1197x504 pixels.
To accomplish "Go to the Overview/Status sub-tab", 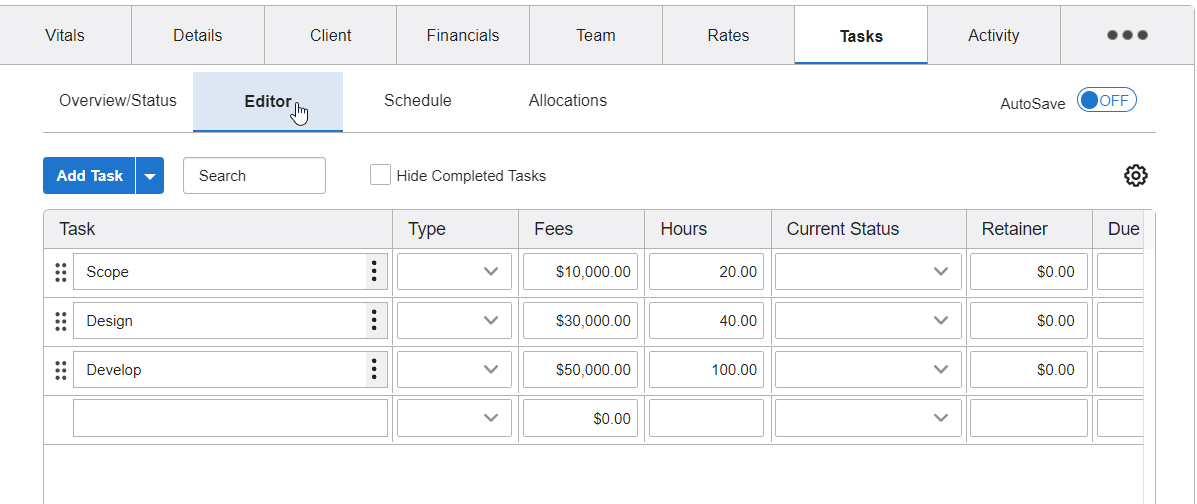I will [x=117, y=101].
